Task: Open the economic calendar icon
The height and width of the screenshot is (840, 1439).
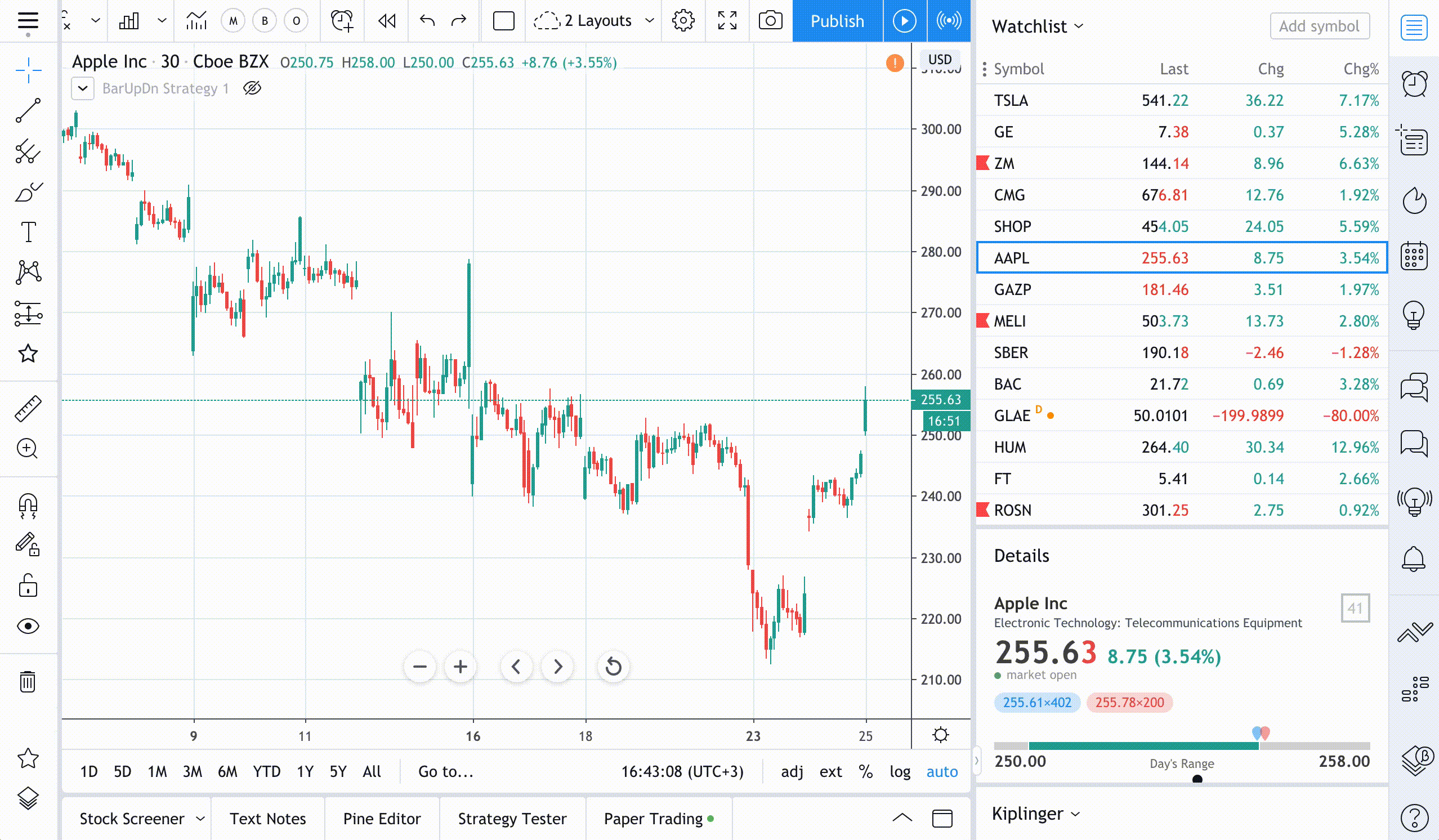Action: [1414, 256]
